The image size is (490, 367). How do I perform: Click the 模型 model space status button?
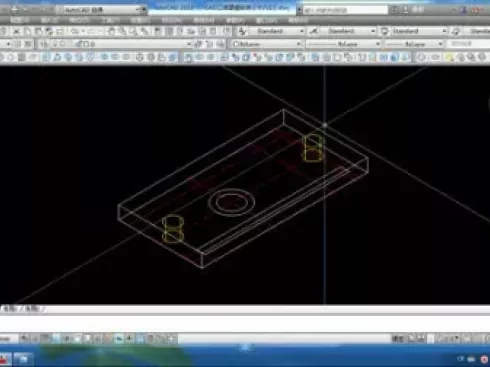point(398,339)
